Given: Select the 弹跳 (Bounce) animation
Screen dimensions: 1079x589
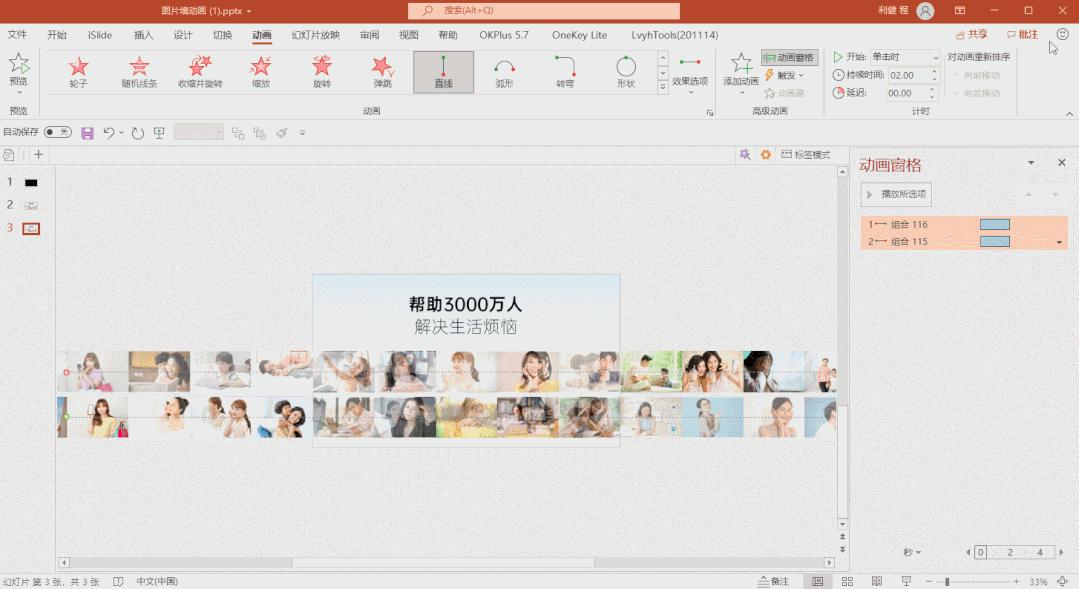Looking at the screenshot, I should pos(382,70).
